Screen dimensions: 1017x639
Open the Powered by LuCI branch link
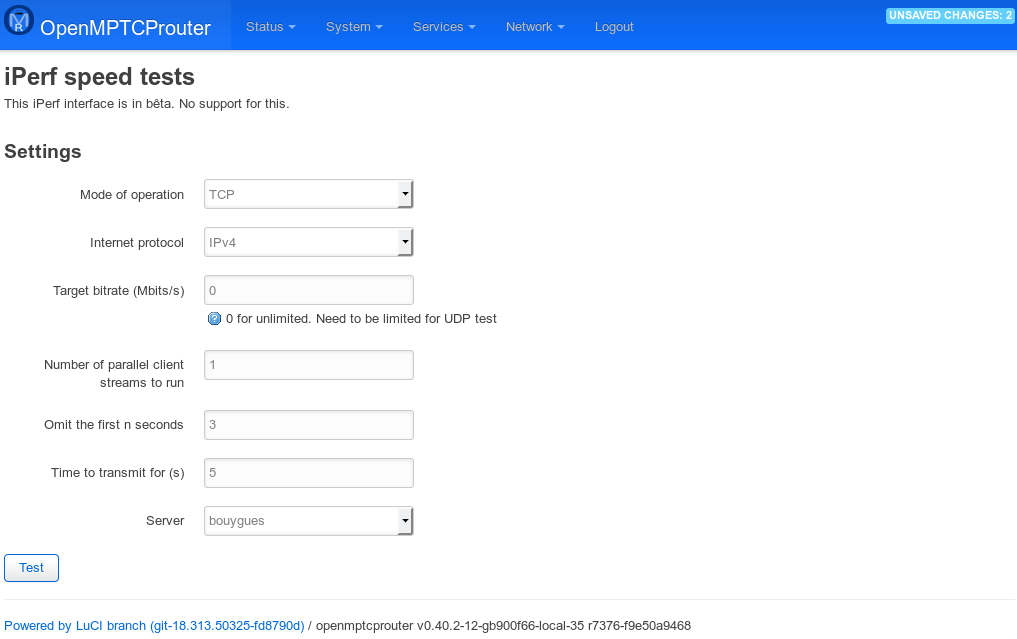154,625
